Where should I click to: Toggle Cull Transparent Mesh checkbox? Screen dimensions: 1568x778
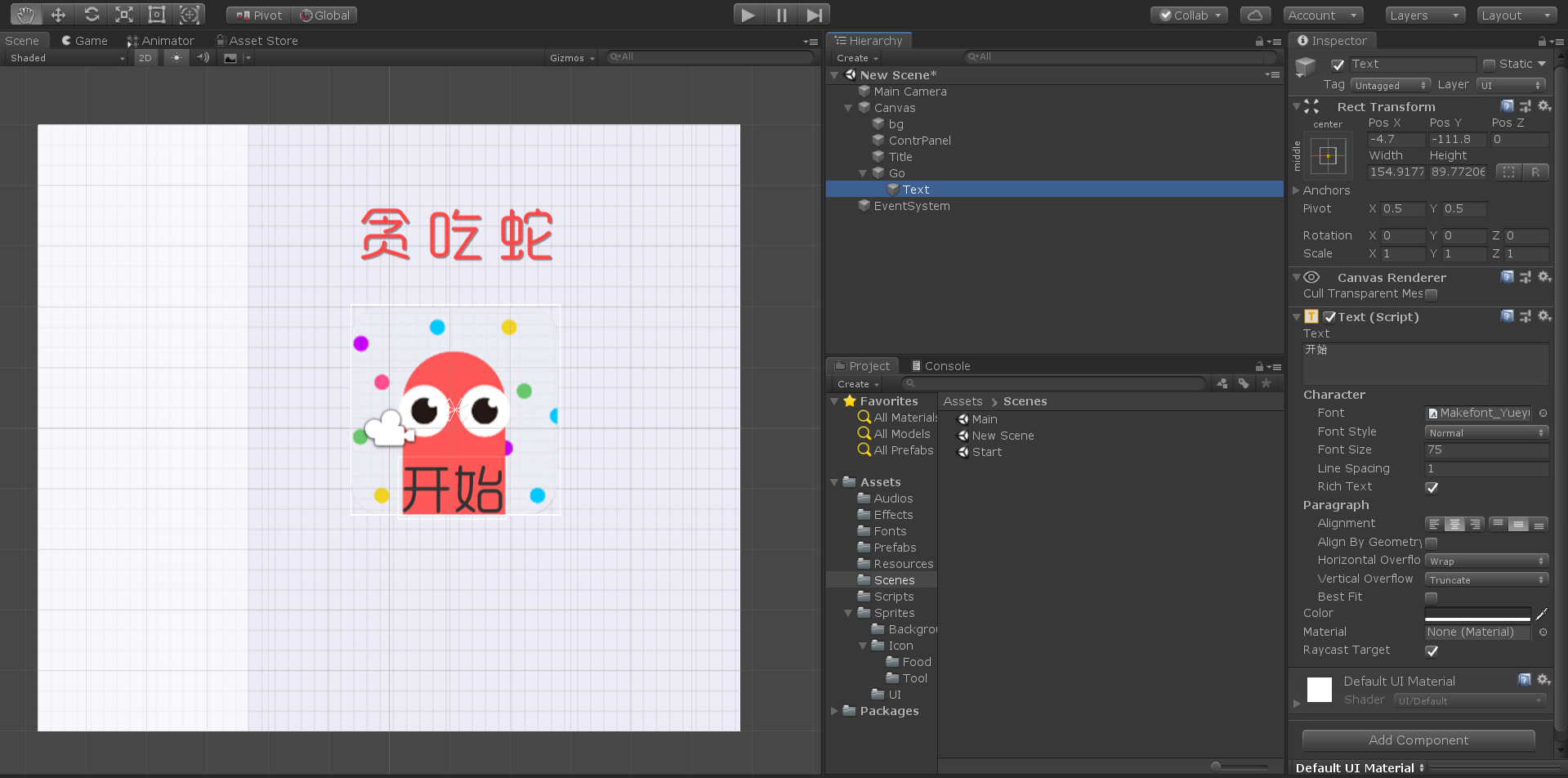click(1432, 294)
